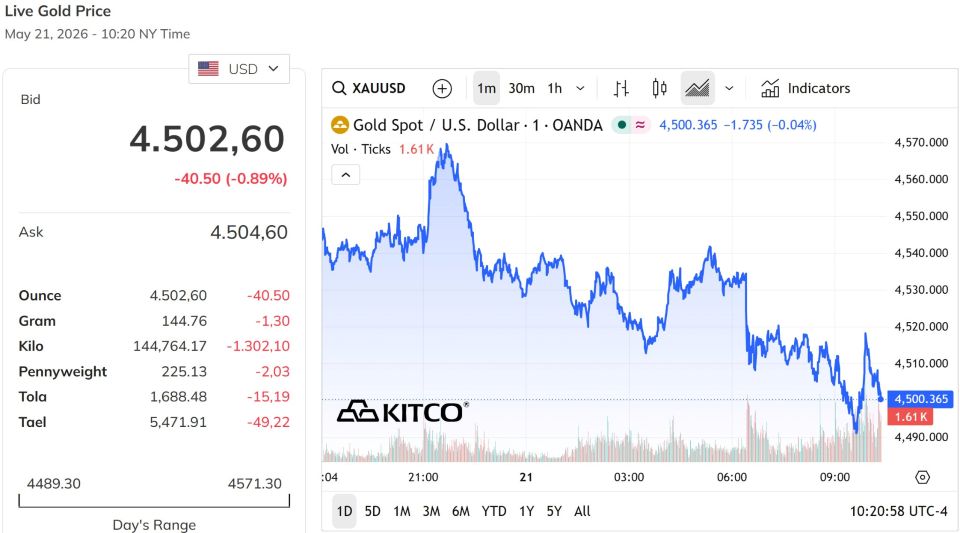Switch interval to 30m
This screenshot has height=533, width=960.
[x=522, y=88]
